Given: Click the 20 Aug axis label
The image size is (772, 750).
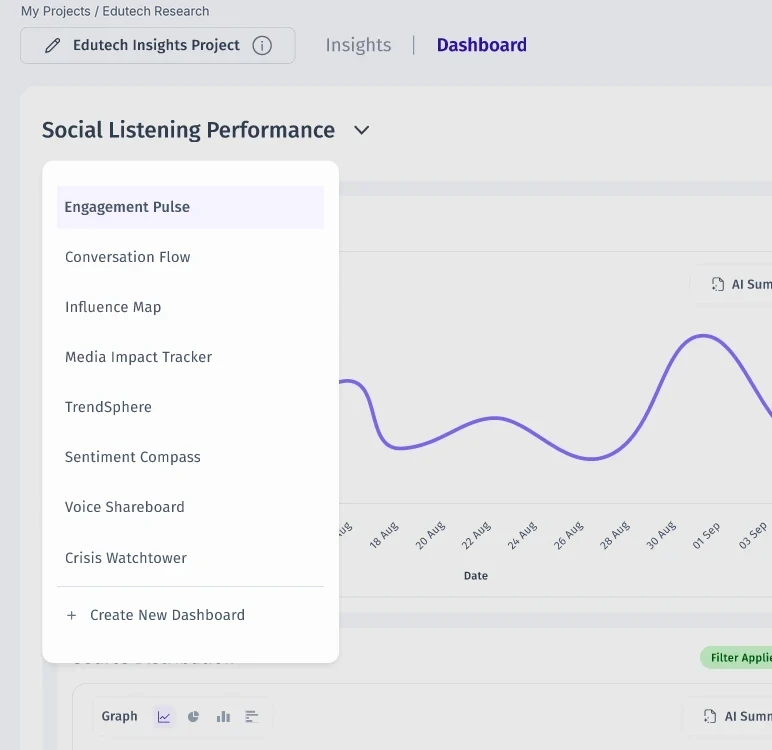Looking at the screenshot, I should (x=429, y=535).
